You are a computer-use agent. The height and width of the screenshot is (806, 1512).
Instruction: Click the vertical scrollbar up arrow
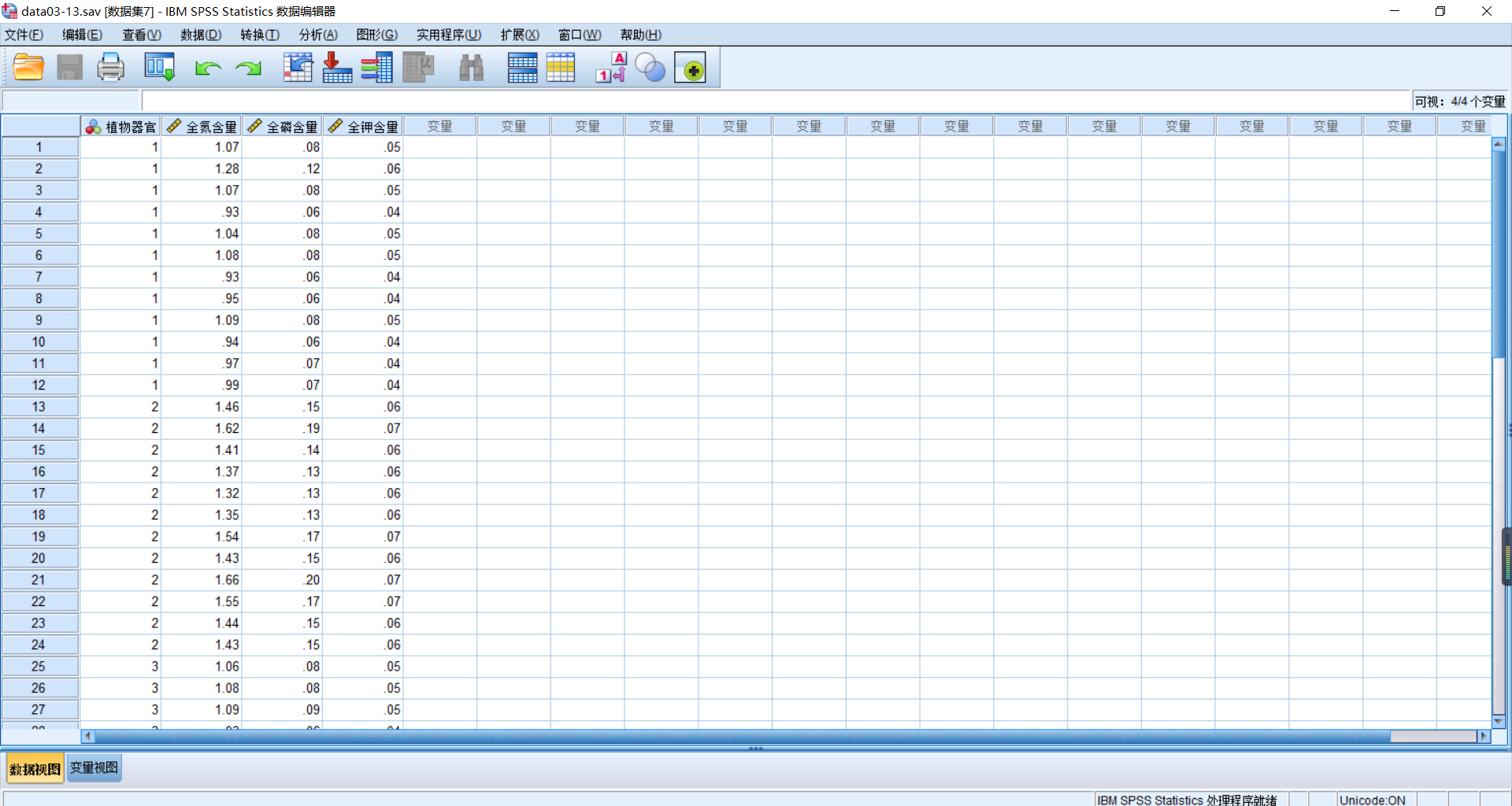click(1499, 143)
